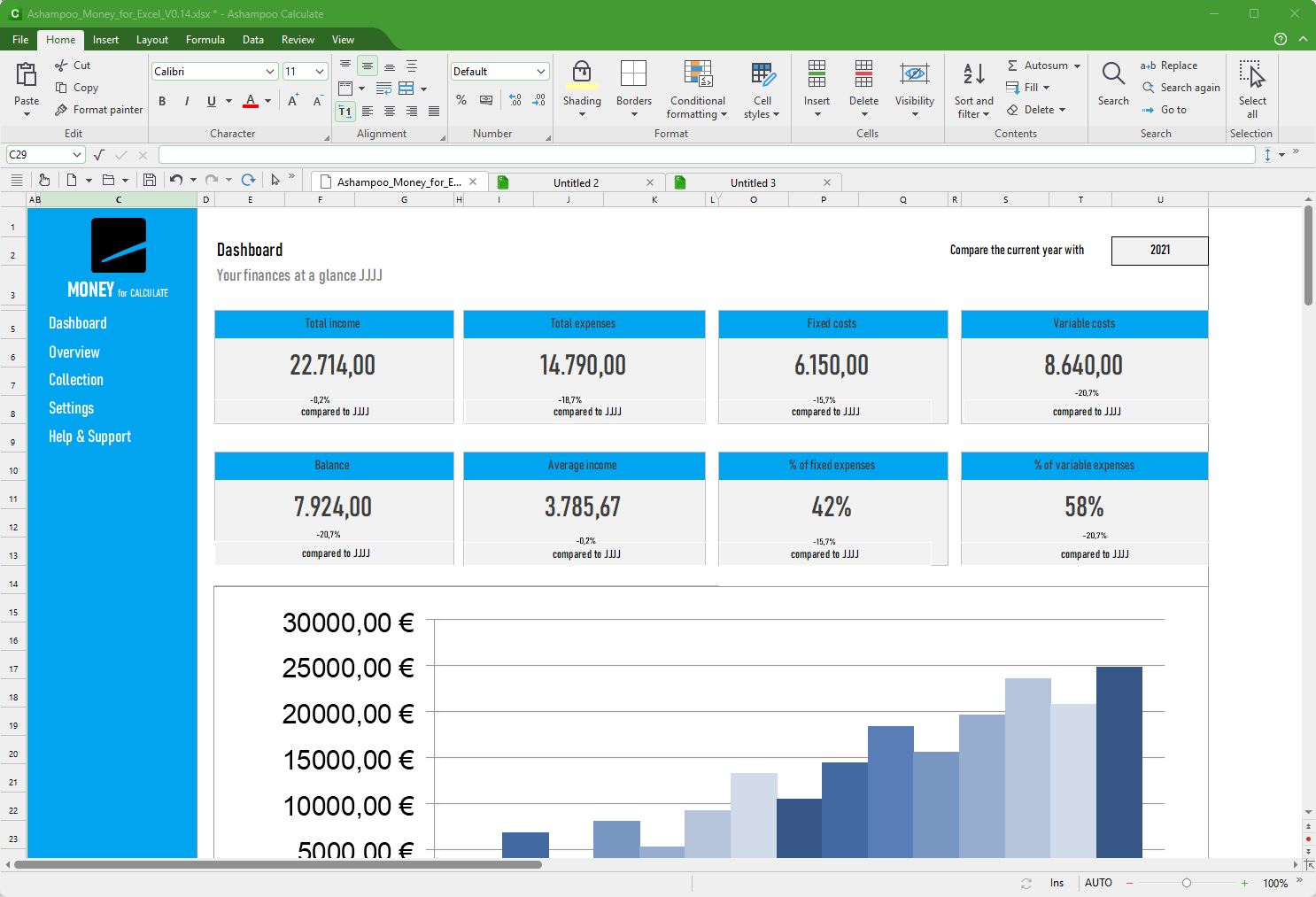Open the Conditional formatting tool

coord(698,89)
